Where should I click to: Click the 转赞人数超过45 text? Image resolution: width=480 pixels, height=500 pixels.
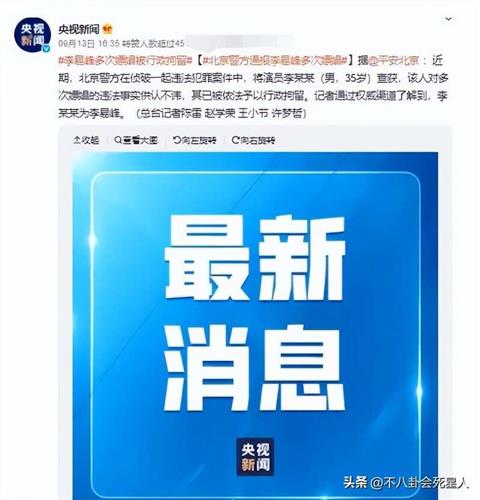tap(153, 43)
